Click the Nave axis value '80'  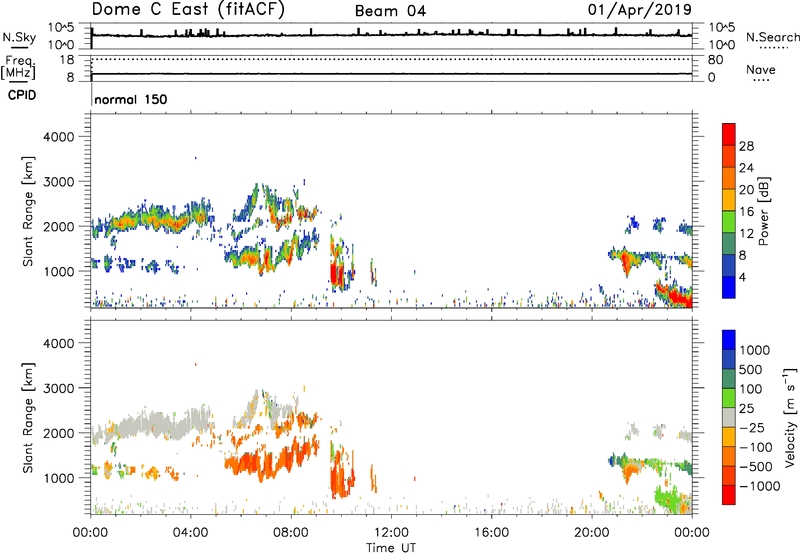pos(715,60)
